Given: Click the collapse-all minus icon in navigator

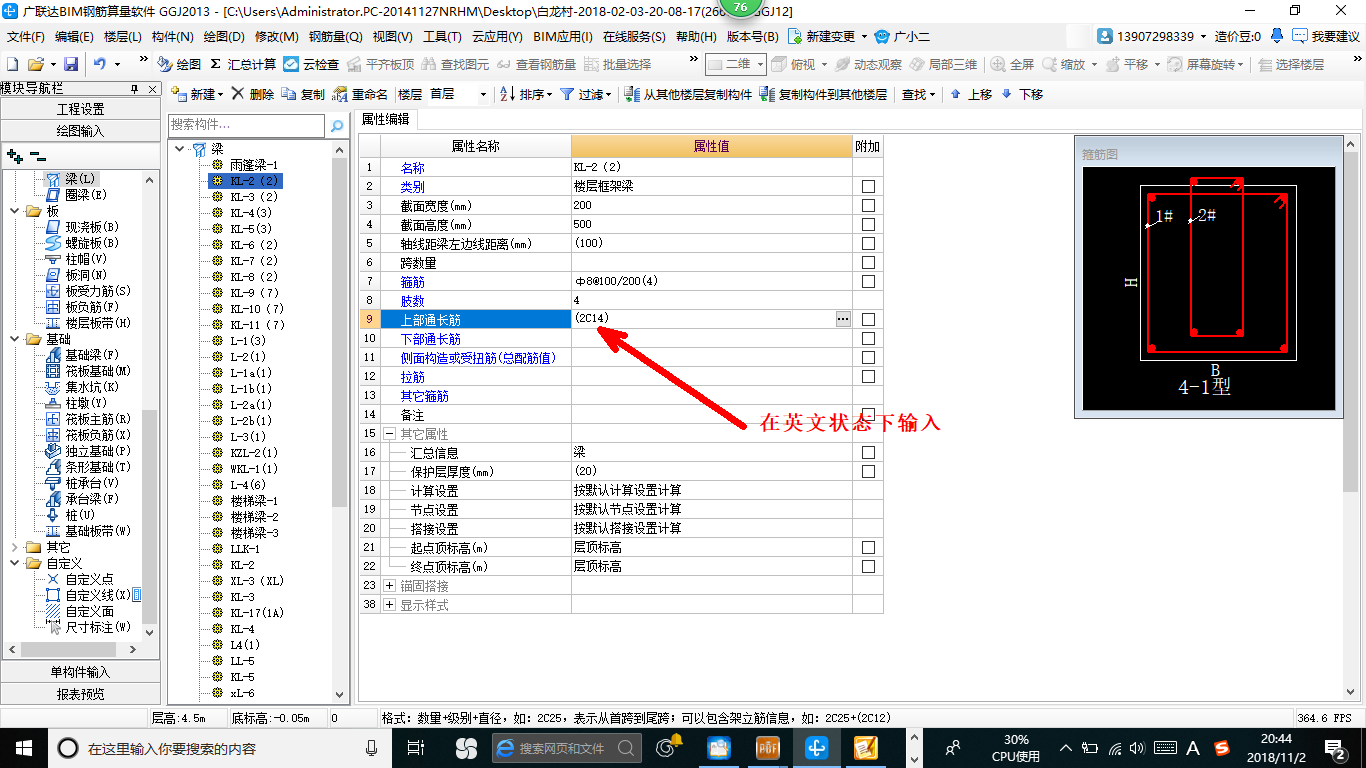Looking at the screenshot, I should [x=37, y=156].
